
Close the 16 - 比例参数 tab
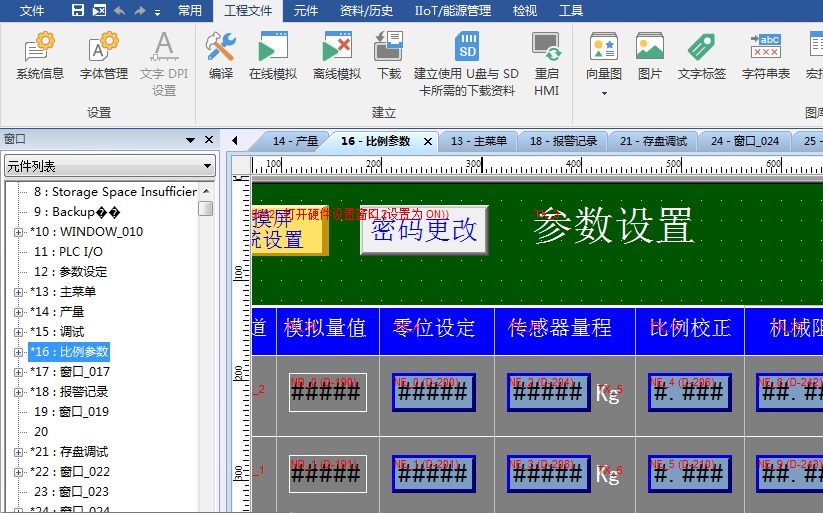428,141
